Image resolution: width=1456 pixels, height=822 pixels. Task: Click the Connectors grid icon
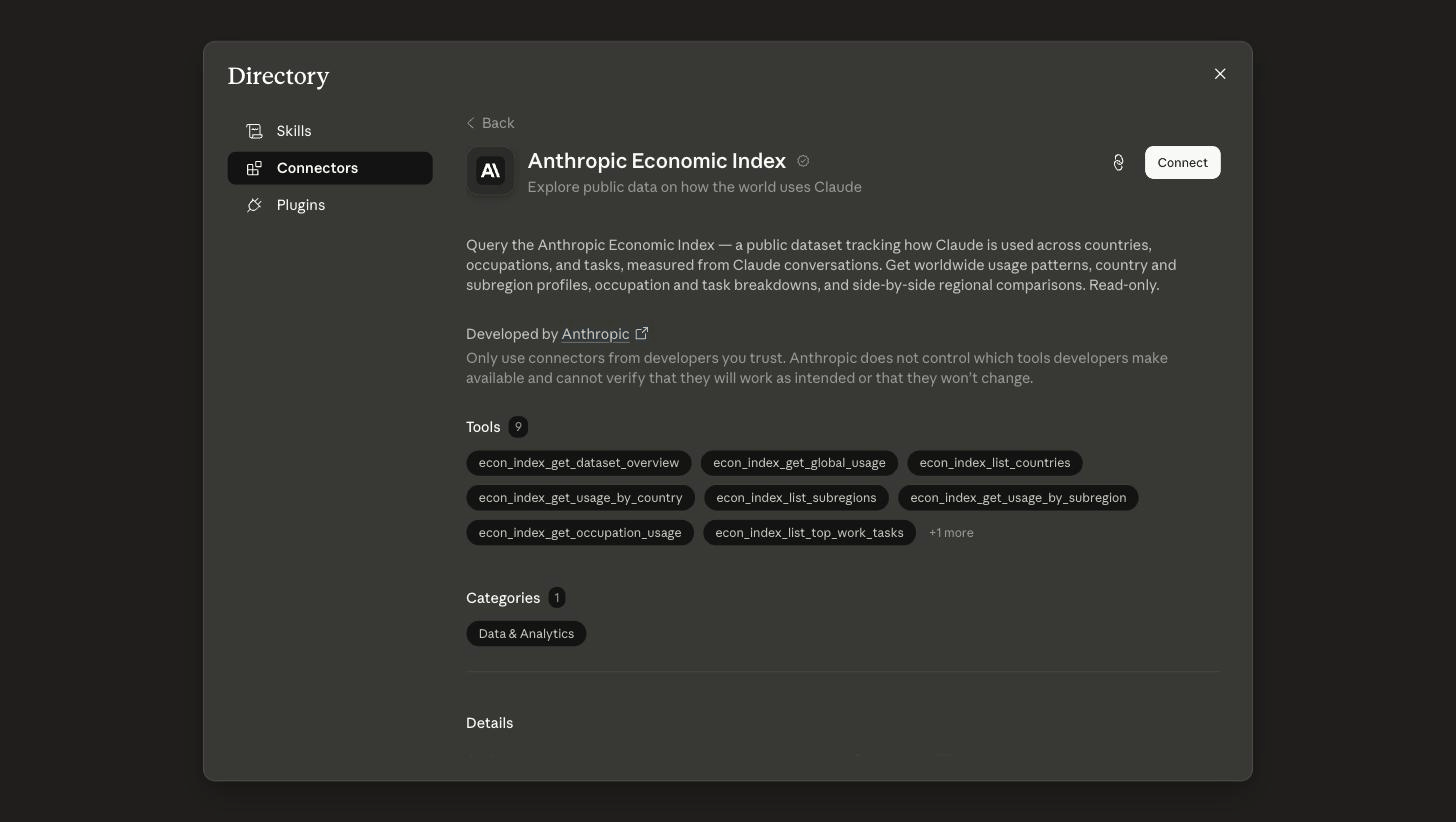pos(254,168)
